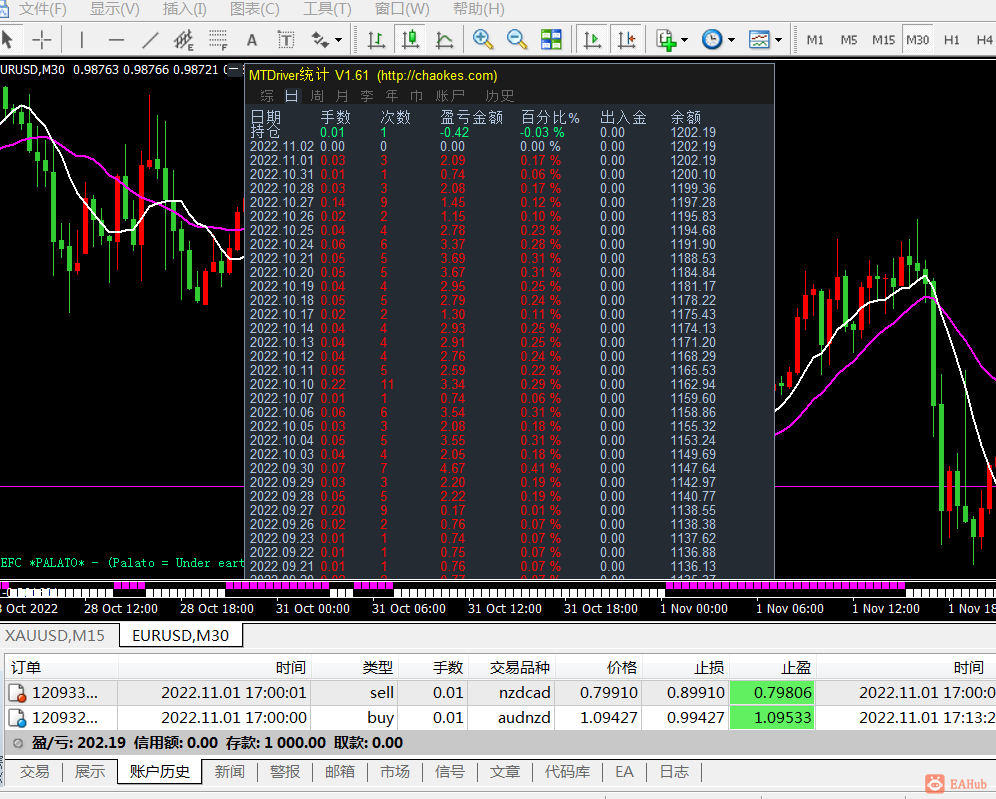
Task: Click the nzdcad sell order icon
Action: click(x=17, y=693)
